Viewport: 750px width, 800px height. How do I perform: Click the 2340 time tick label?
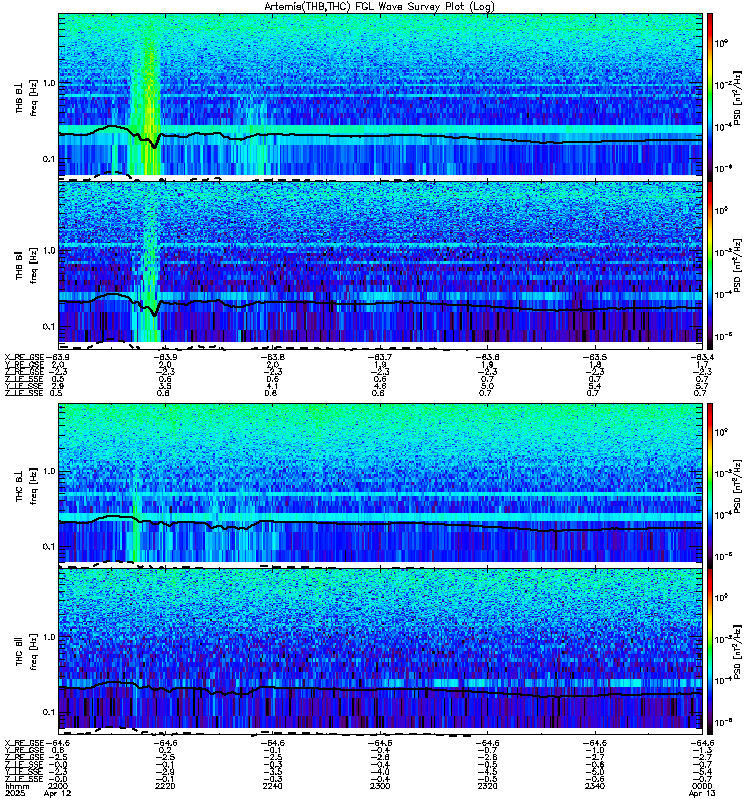point(595,786)
